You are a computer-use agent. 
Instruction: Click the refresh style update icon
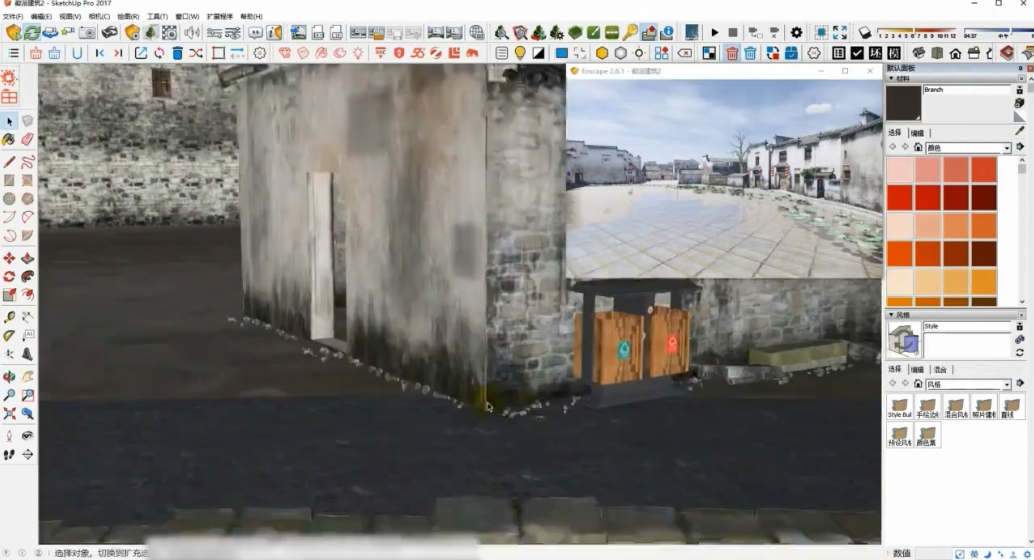pyautogui.click(x=1019, y=354)
